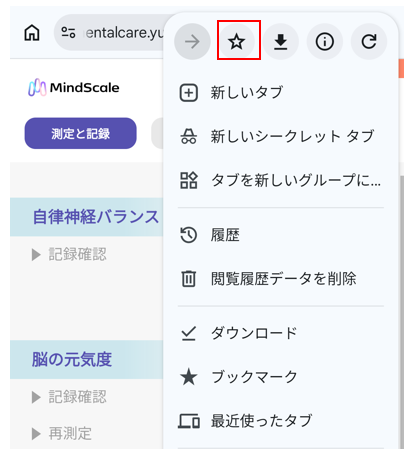Click the bookmark star outlined in red
The height and width of the screenshot is (458, 414).
[236, 42]
